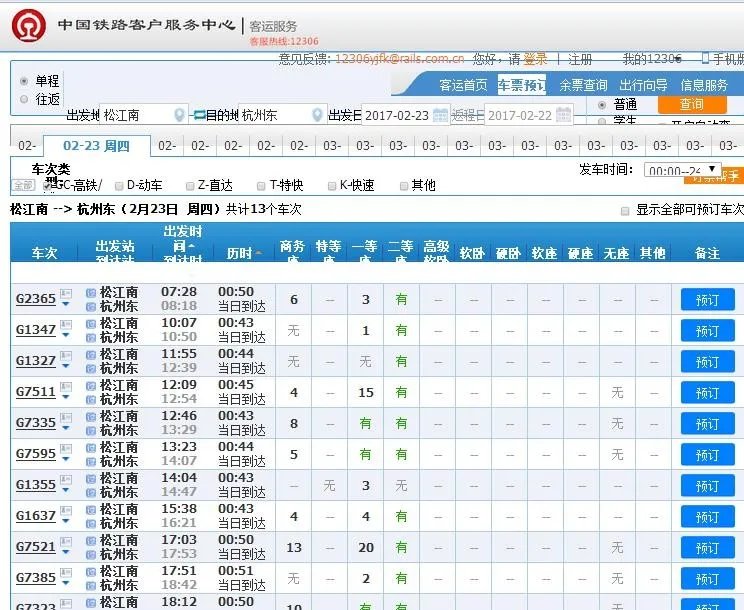Click departure station 松江南 input field
Viewport: 744px width, 610px height.
[144, 115]
